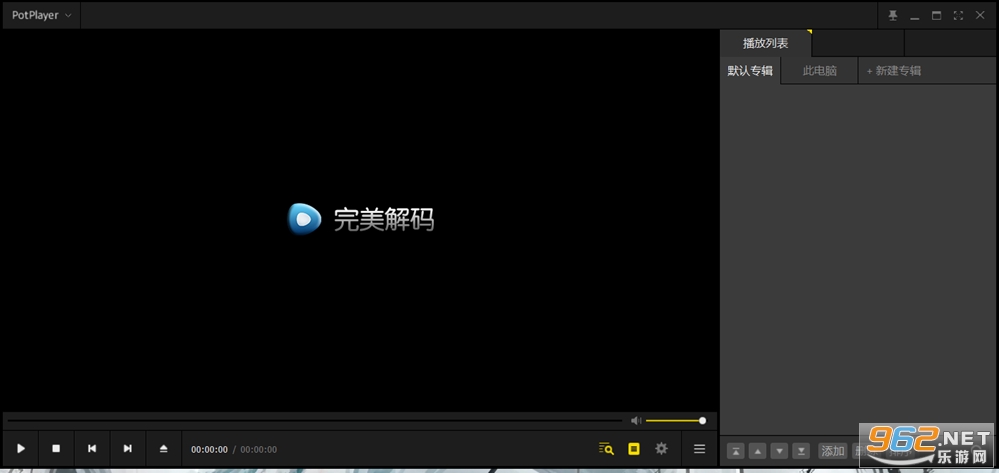The image size is (999, 473).
Task: Click the 添加 button in the playlist
Action: click(833, 451)
